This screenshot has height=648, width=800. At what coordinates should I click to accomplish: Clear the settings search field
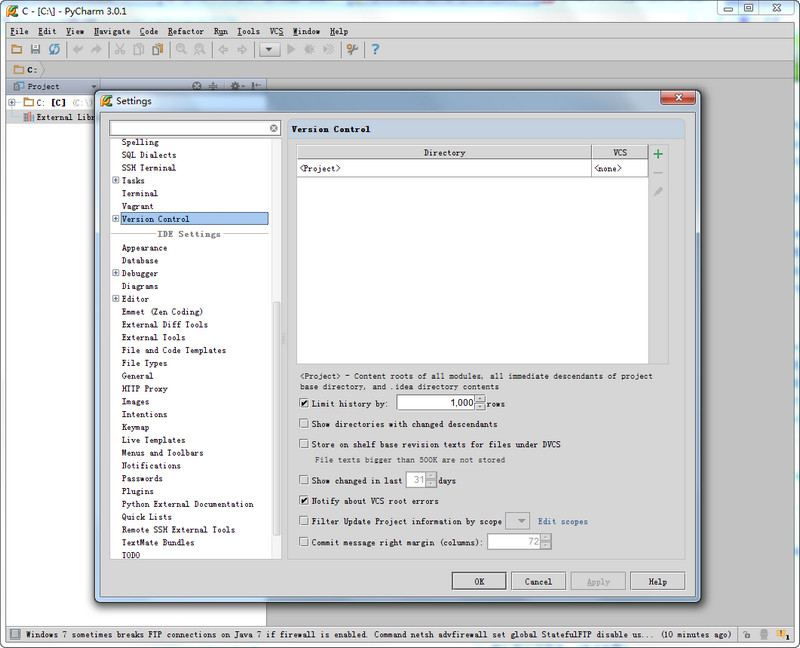(x=274, y=128)
